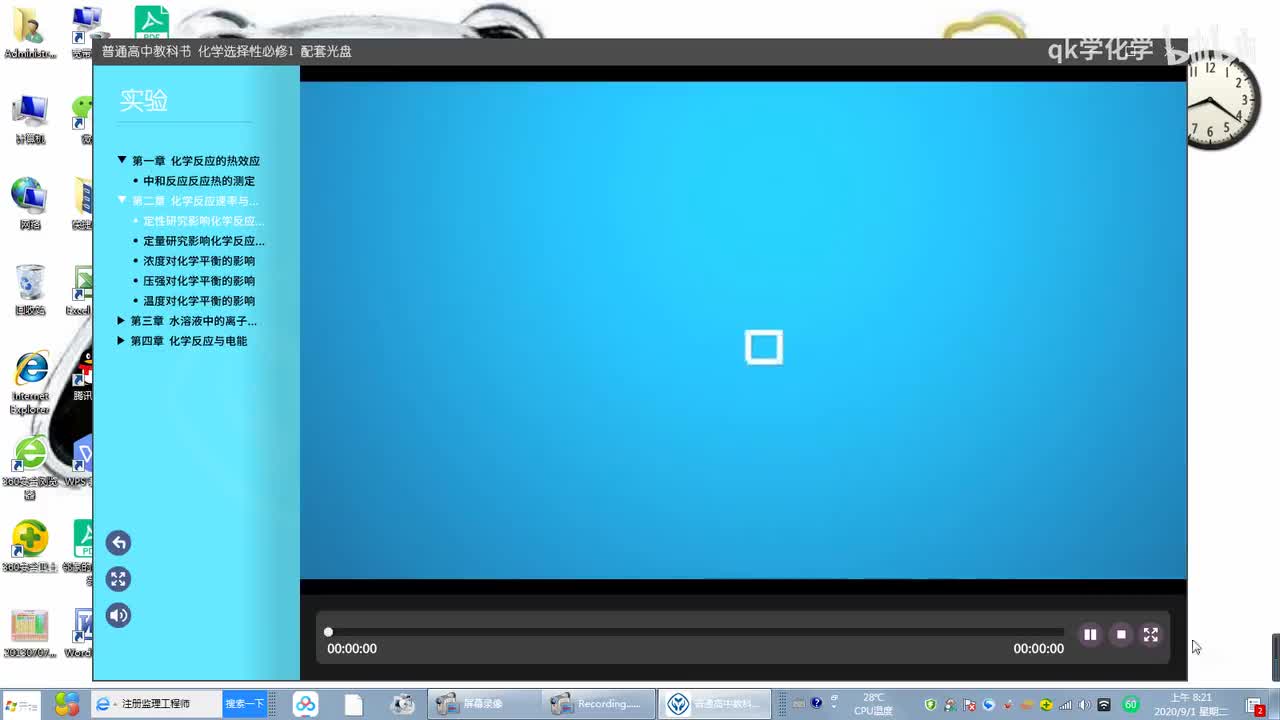Pause the video playback
The height and width of the screenshot is (720, 1280).
[x=1090, y=634]
